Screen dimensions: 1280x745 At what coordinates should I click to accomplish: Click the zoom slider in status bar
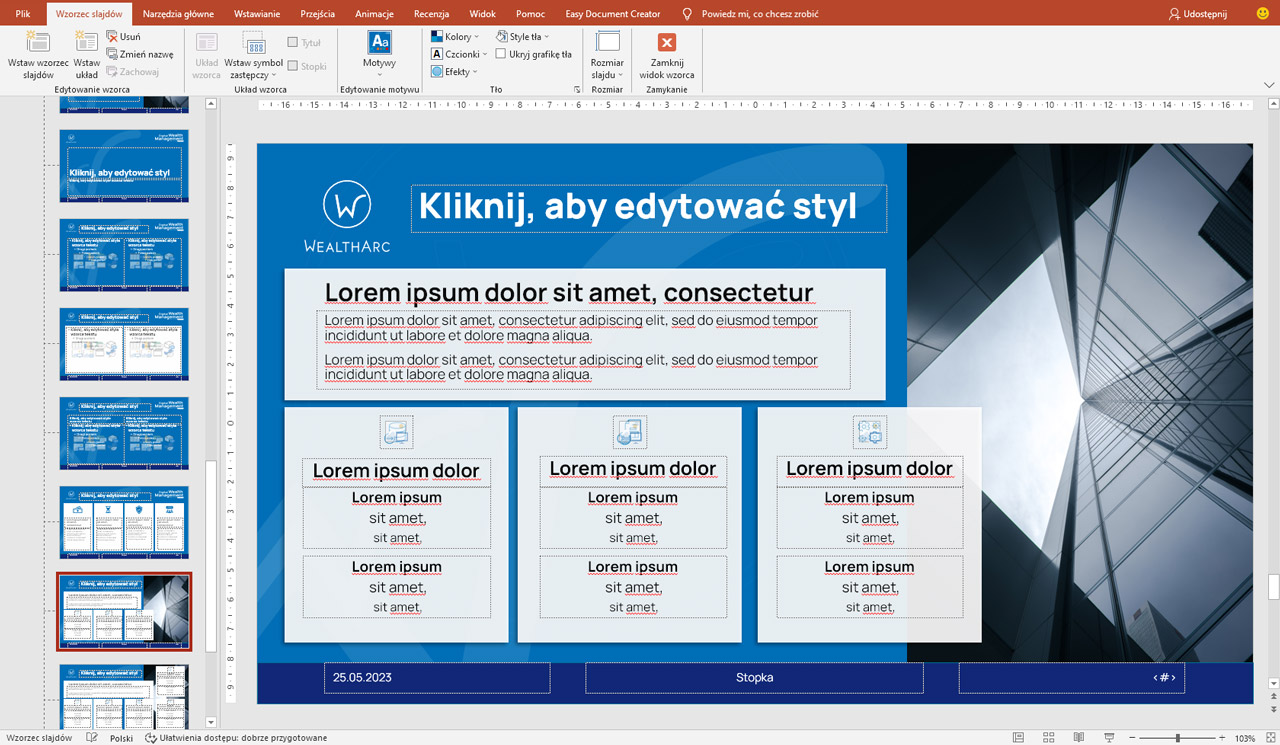(1177, 738)
